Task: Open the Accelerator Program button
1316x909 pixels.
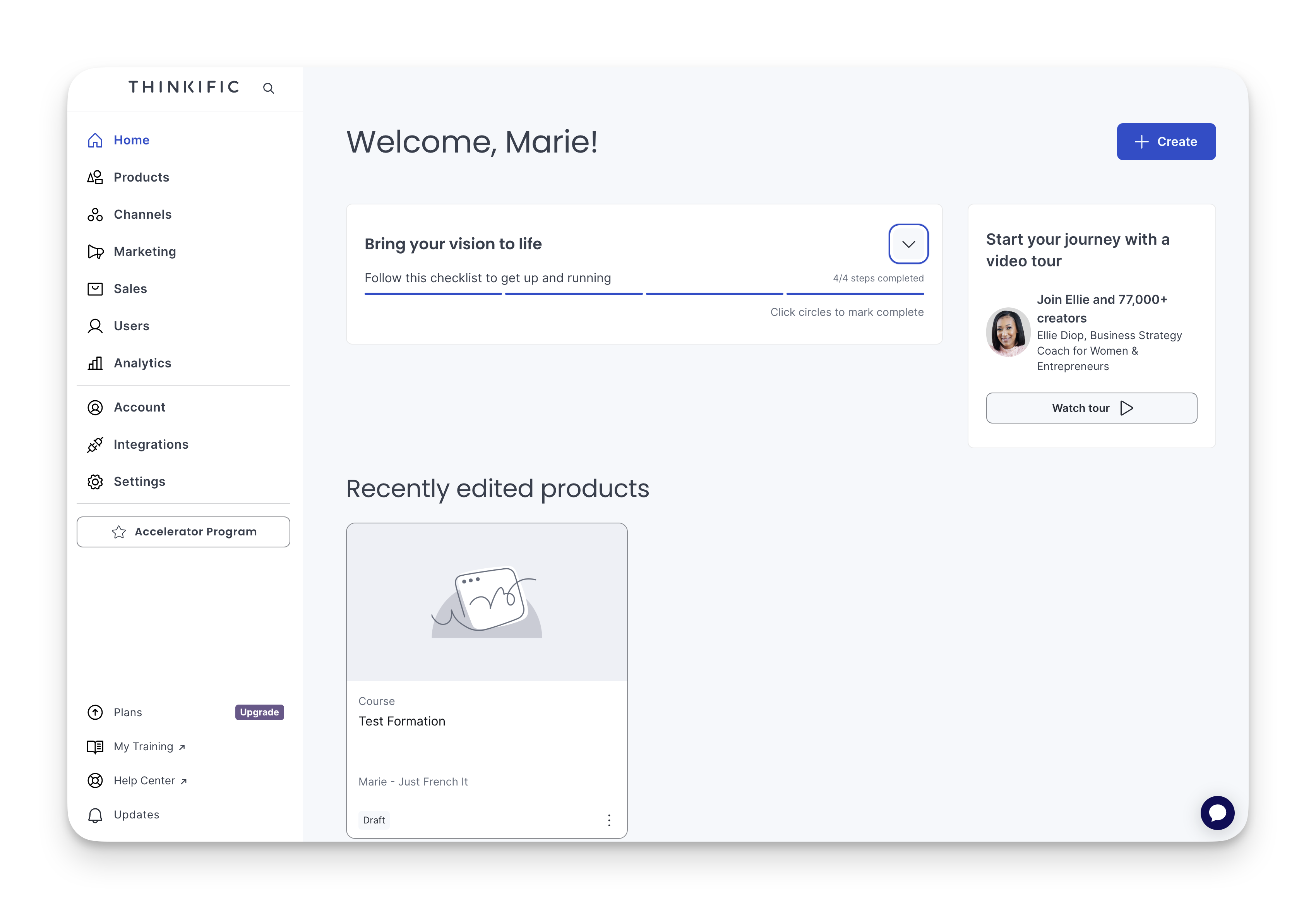Action: pyautogui.click(x=183, y=532)
